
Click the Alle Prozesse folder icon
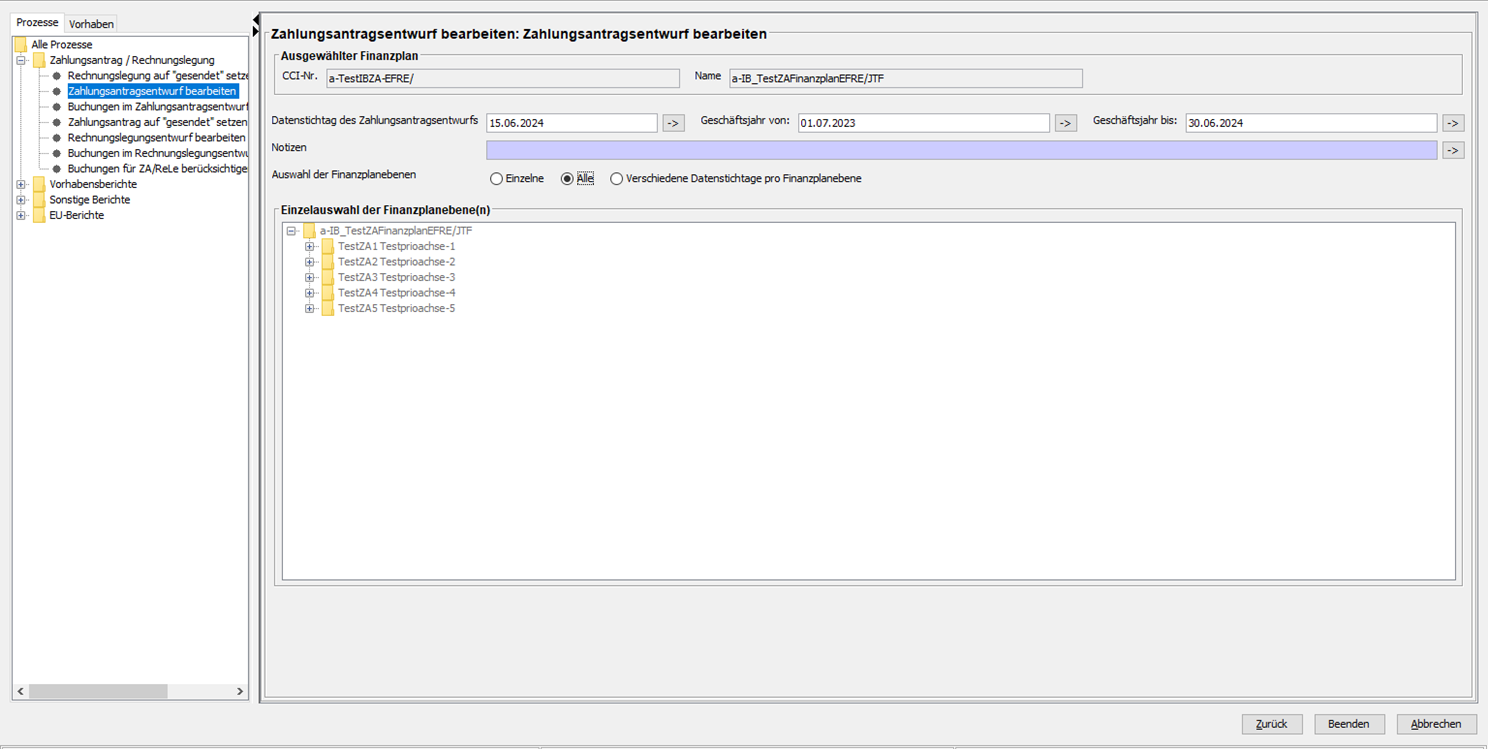tap(21, 45)
